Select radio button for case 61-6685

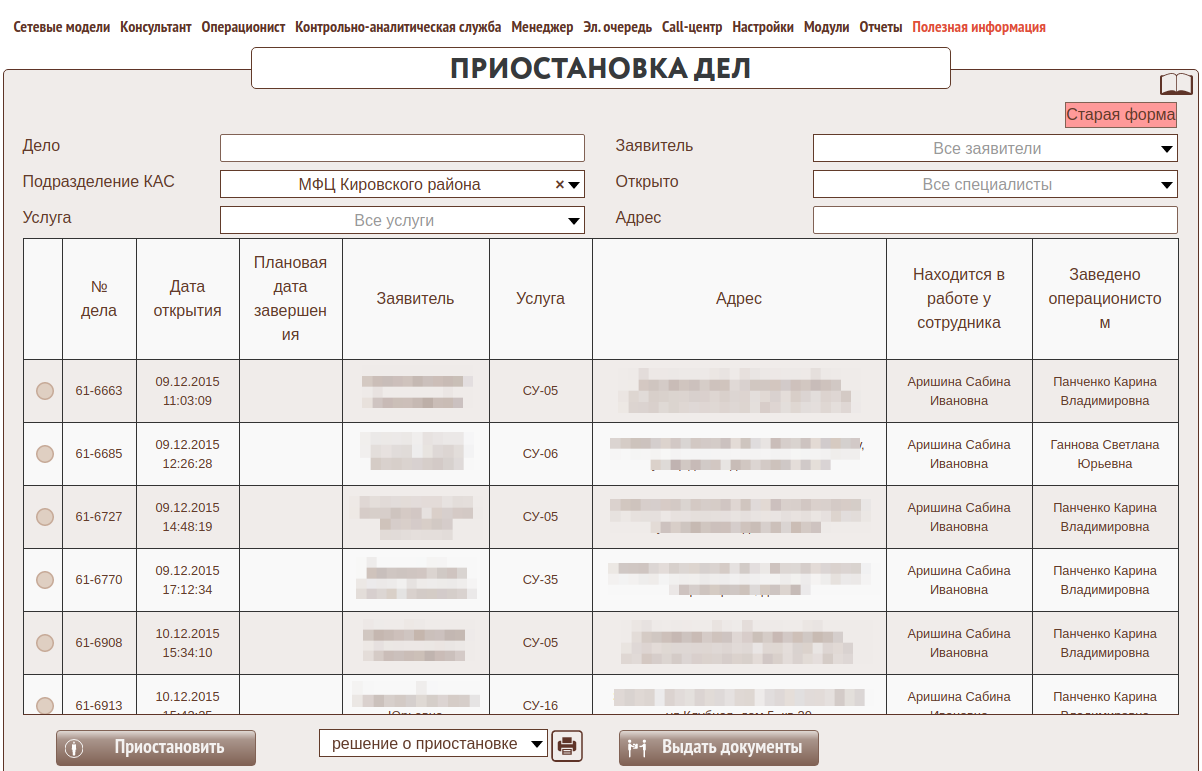click(x=45, y=454)
